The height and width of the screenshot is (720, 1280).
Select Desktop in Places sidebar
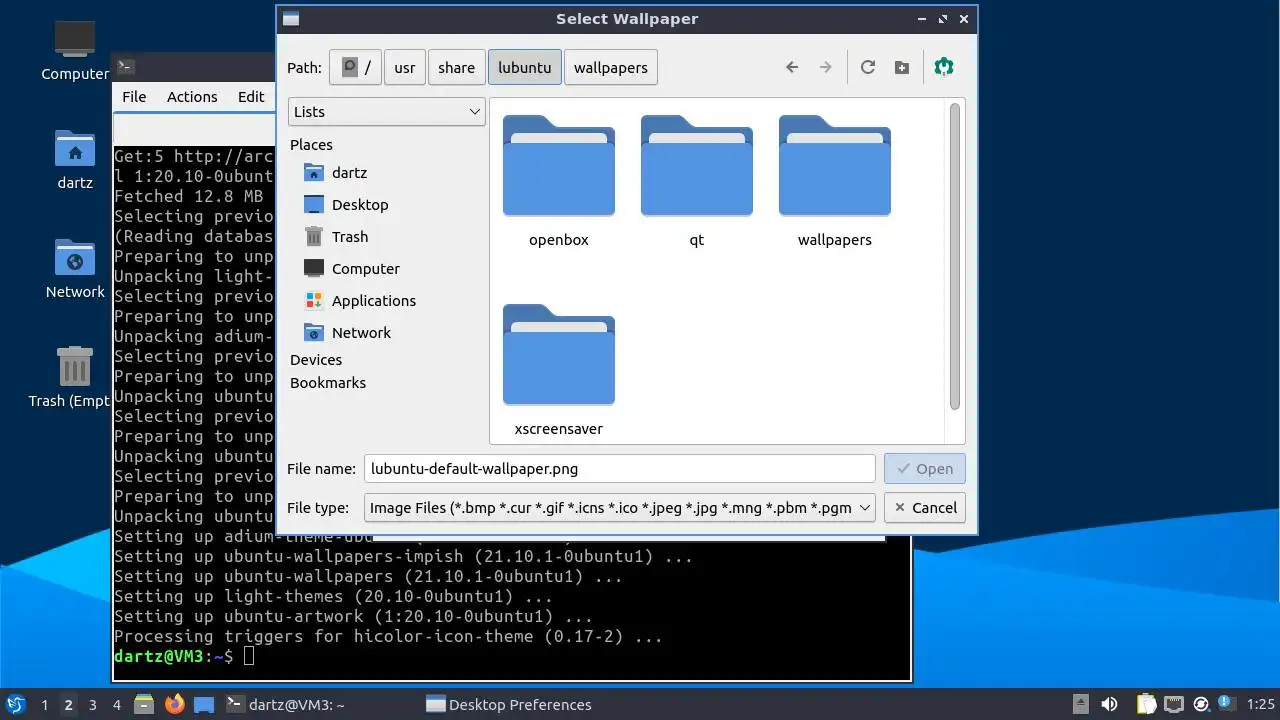(x=346, y=205)
